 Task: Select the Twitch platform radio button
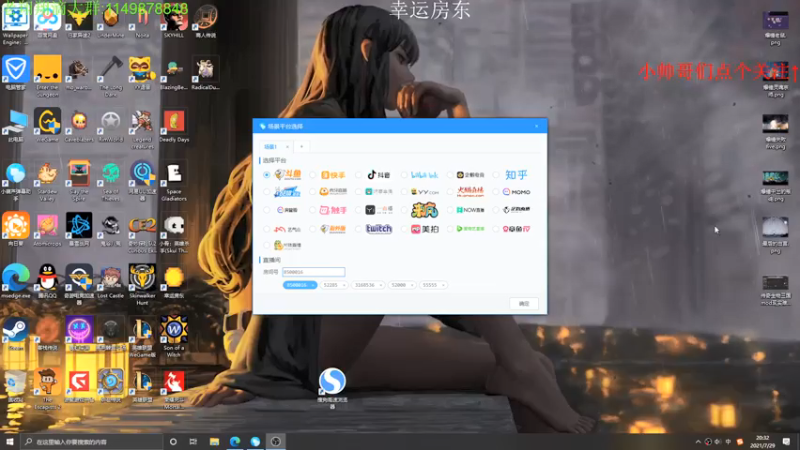tap(358, 229)
